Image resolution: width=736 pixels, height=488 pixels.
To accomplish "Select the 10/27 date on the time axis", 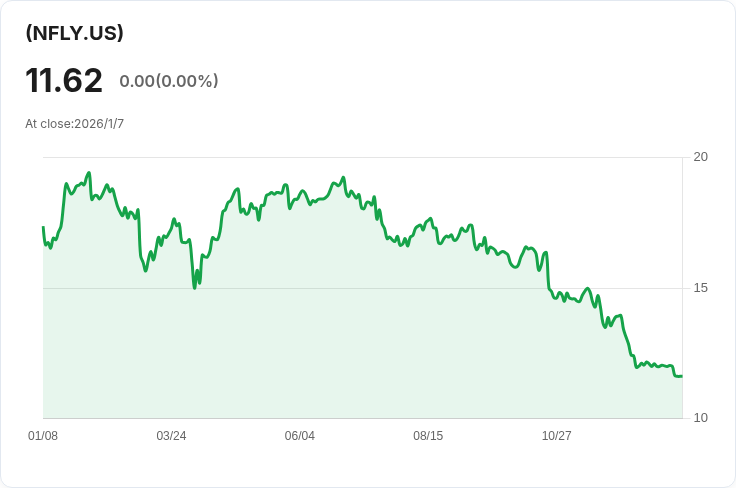I will [x=556, y=436].
